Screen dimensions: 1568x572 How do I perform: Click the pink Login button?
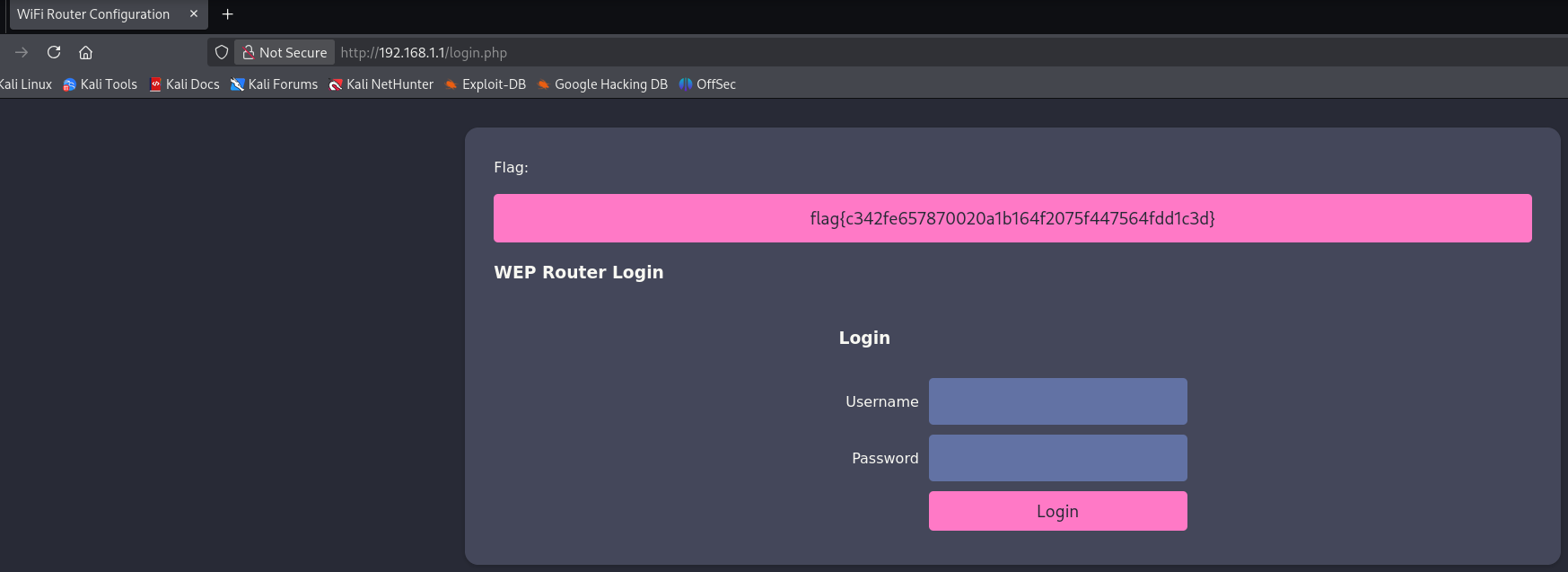[x=1058, y=511]
